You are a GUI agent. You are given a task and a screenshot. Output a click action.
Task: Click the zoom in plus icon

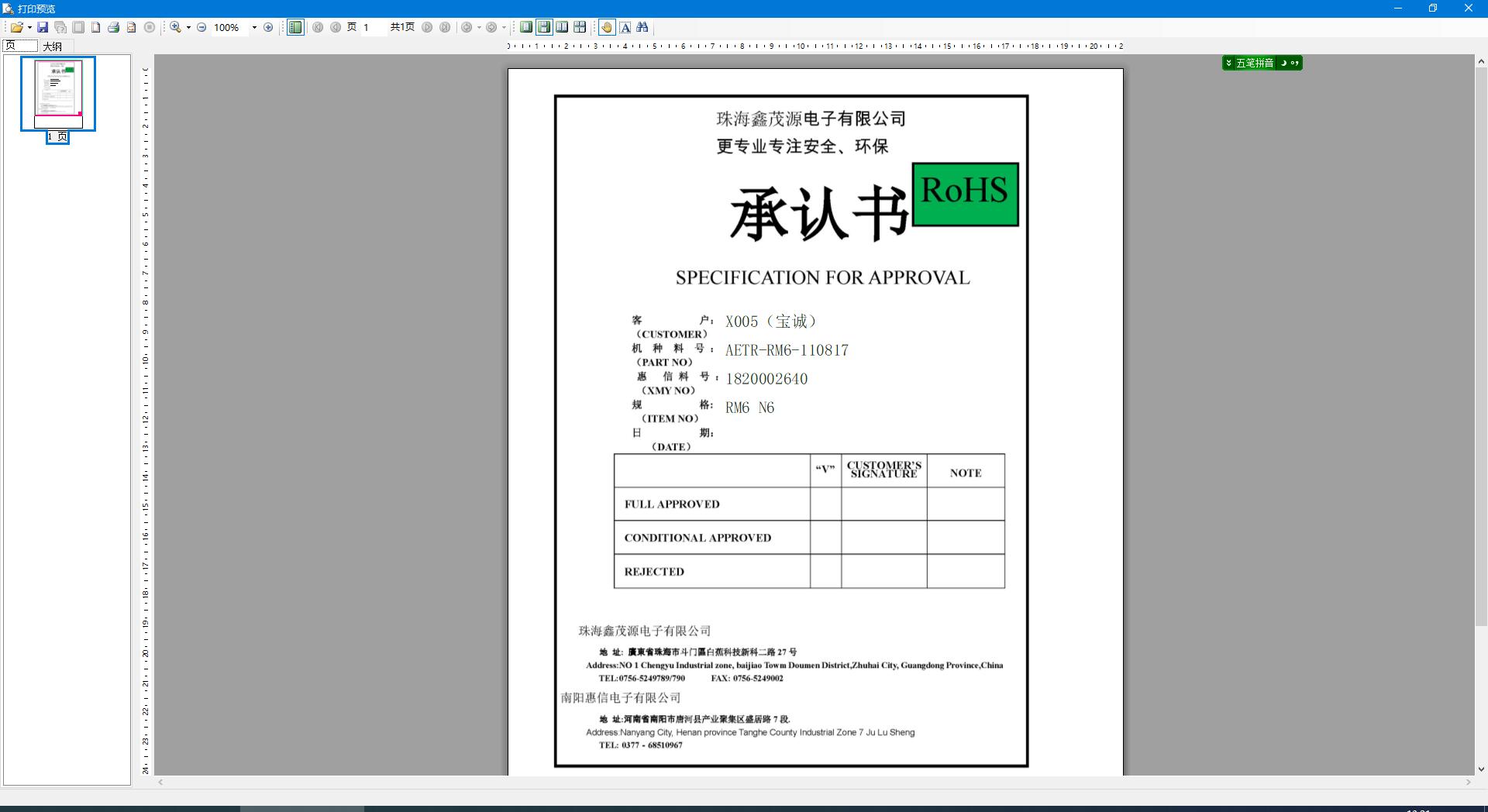tap(268, 27)
